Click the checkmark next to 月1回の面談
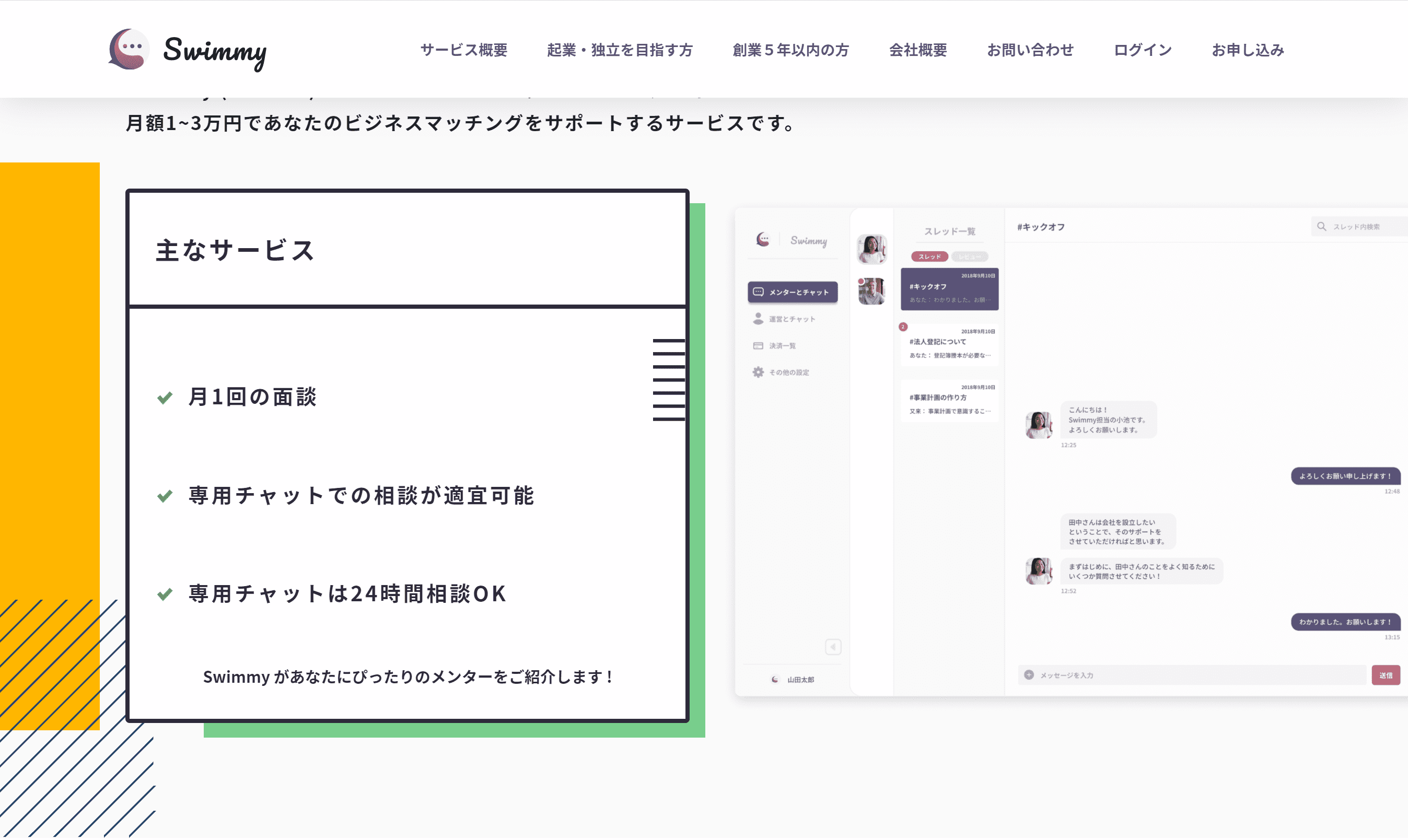 coord(165,398)
